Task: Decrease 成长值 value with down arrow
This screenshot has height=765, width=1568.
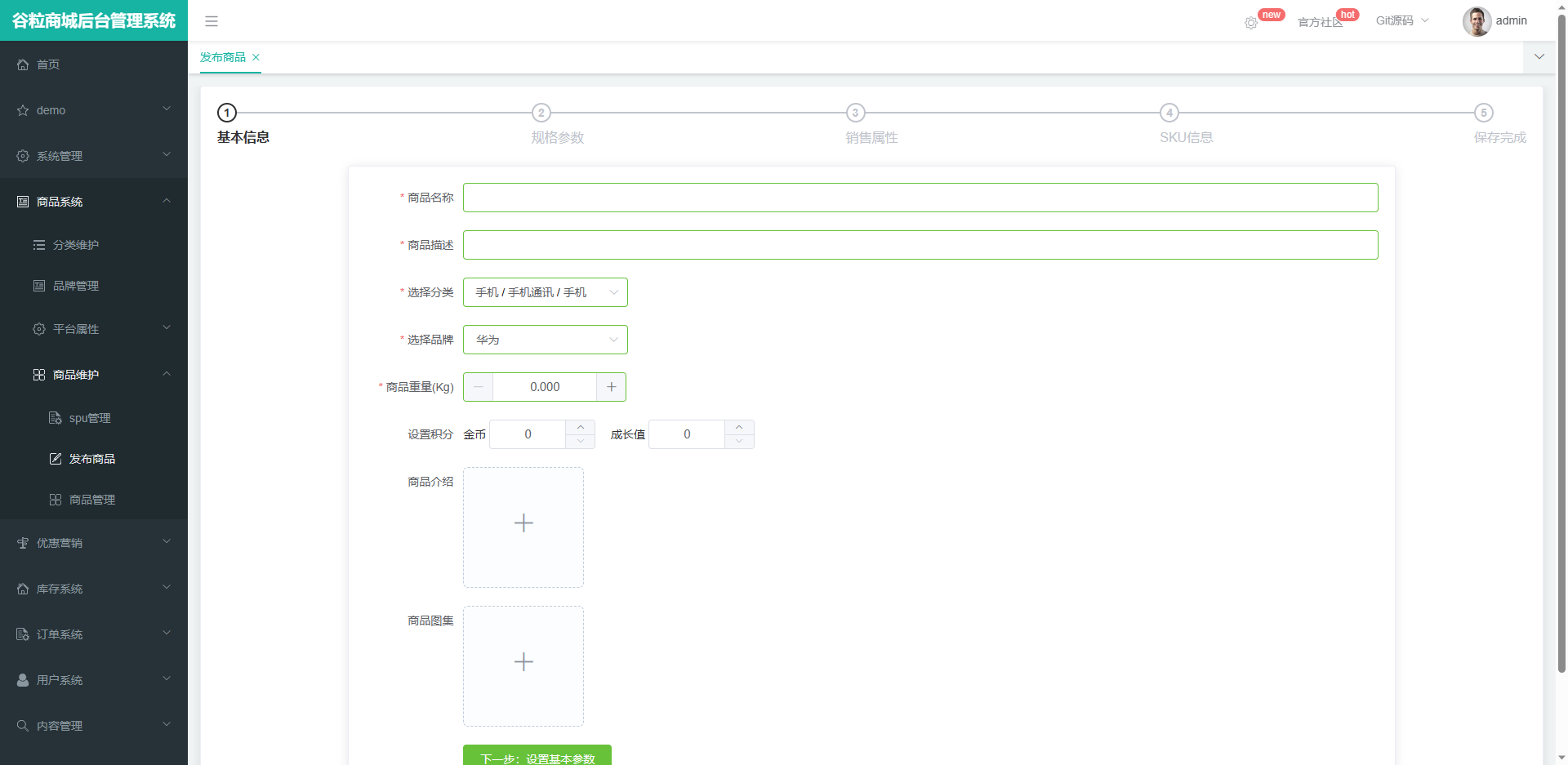Action: pos(739,442)
